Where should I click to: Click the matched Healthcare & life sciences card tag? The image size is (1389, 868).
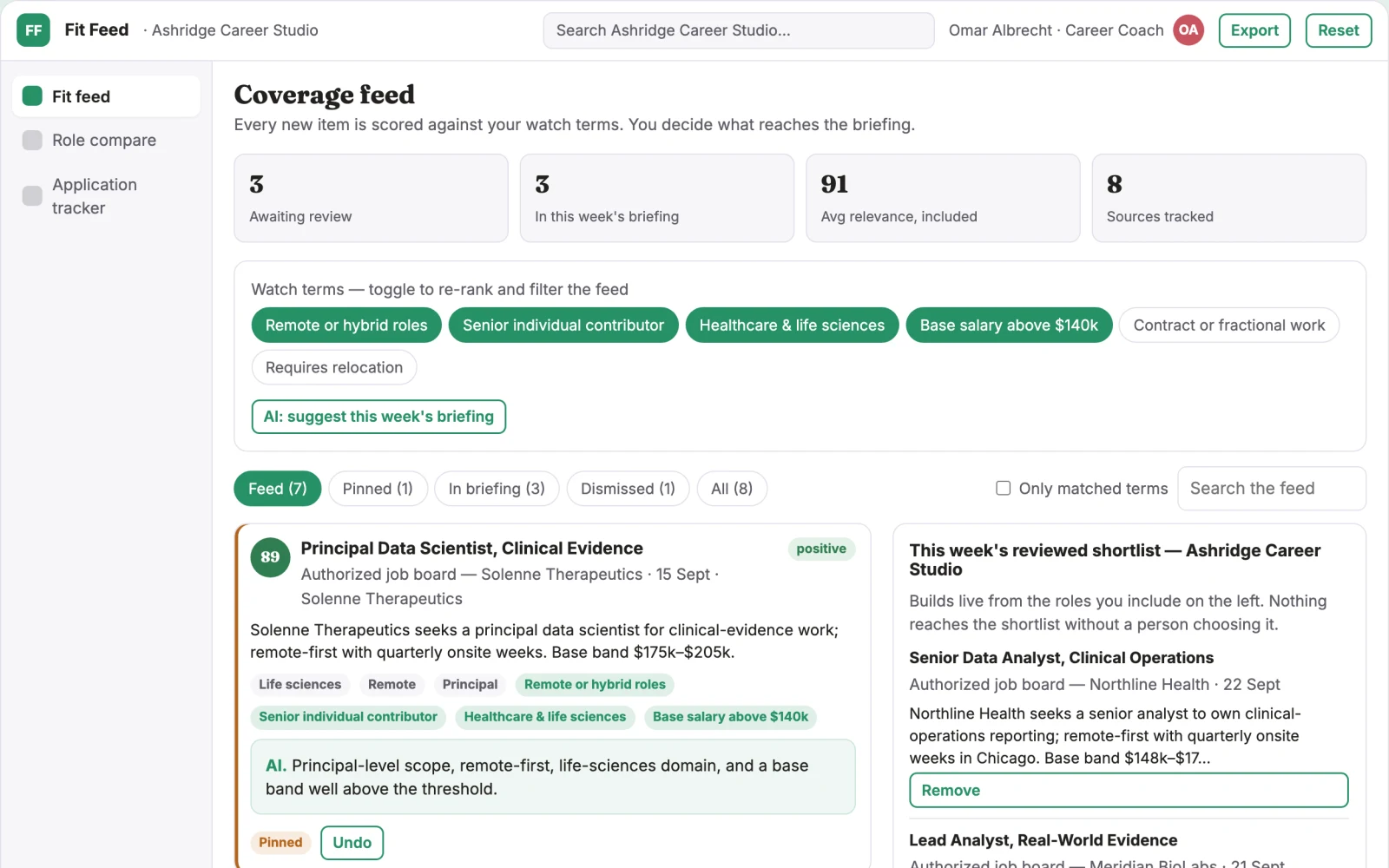[x=545, y=717]
